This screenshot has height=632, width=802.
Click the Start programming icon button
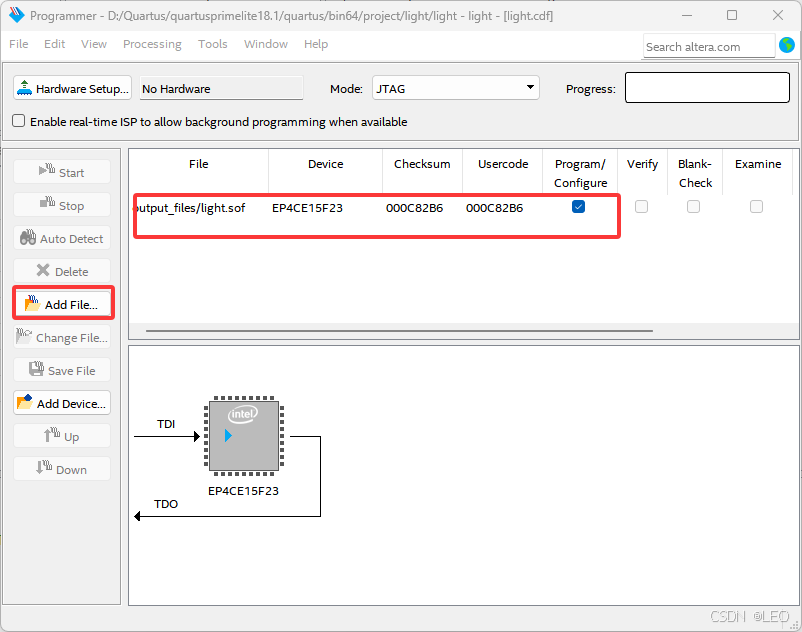point(62,172)
